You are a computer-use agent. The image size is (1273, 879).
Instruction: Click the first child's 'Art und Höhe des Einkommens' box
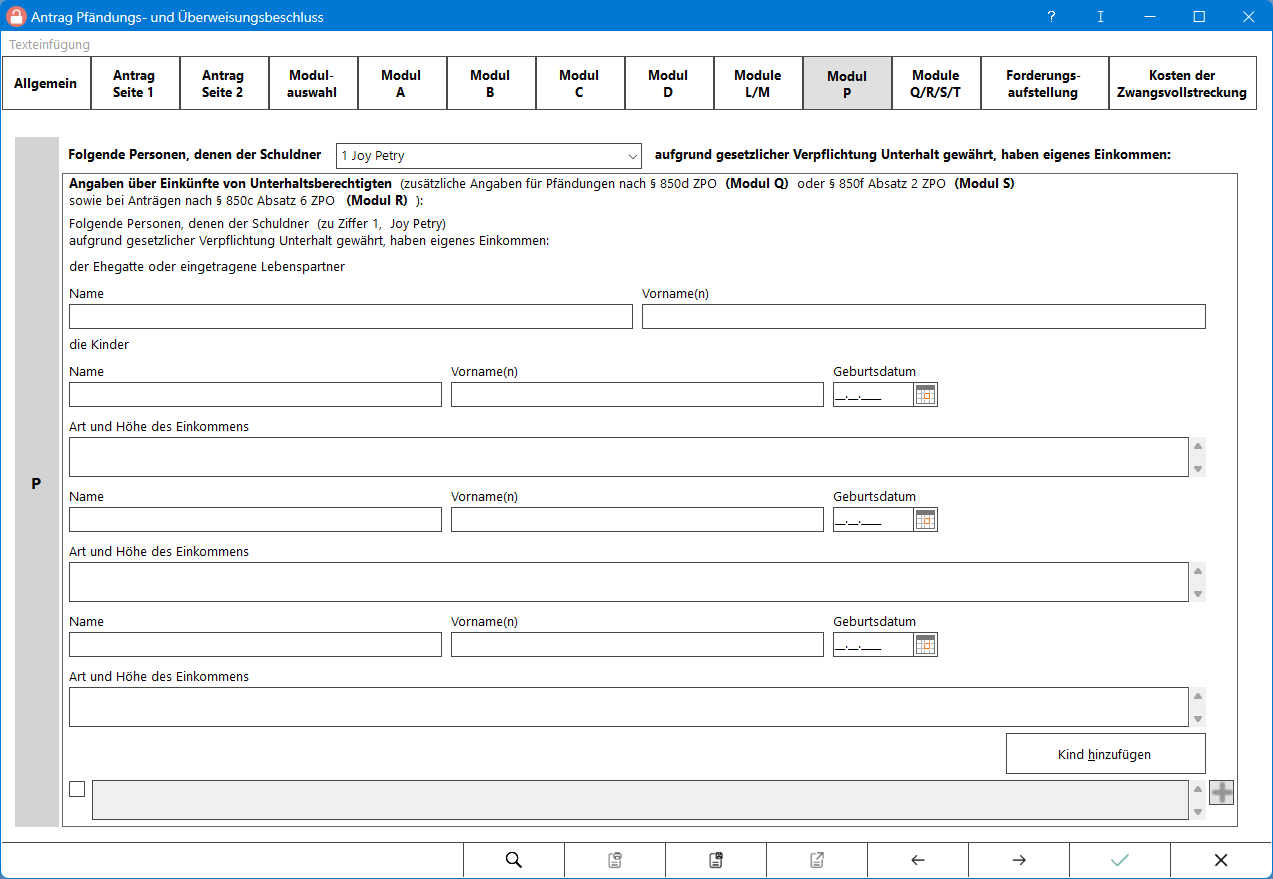629,457
